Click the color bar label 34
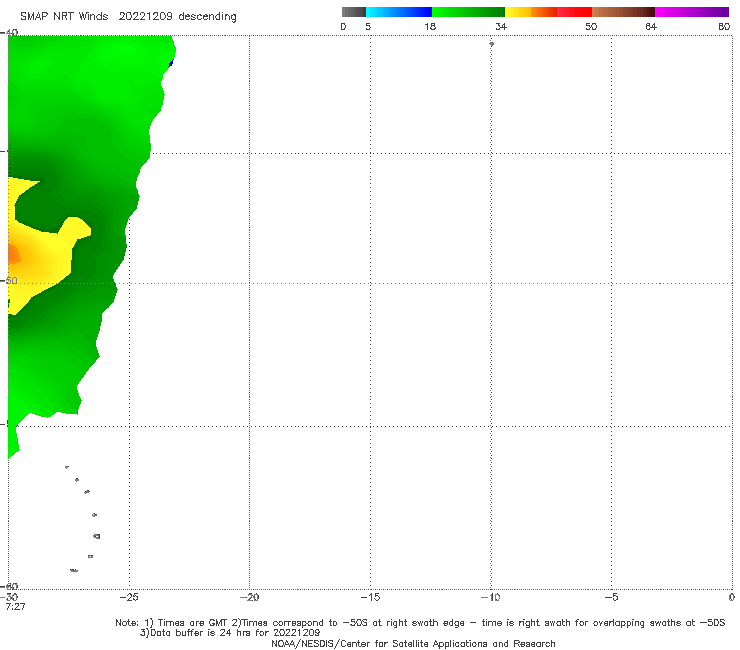 501,26
